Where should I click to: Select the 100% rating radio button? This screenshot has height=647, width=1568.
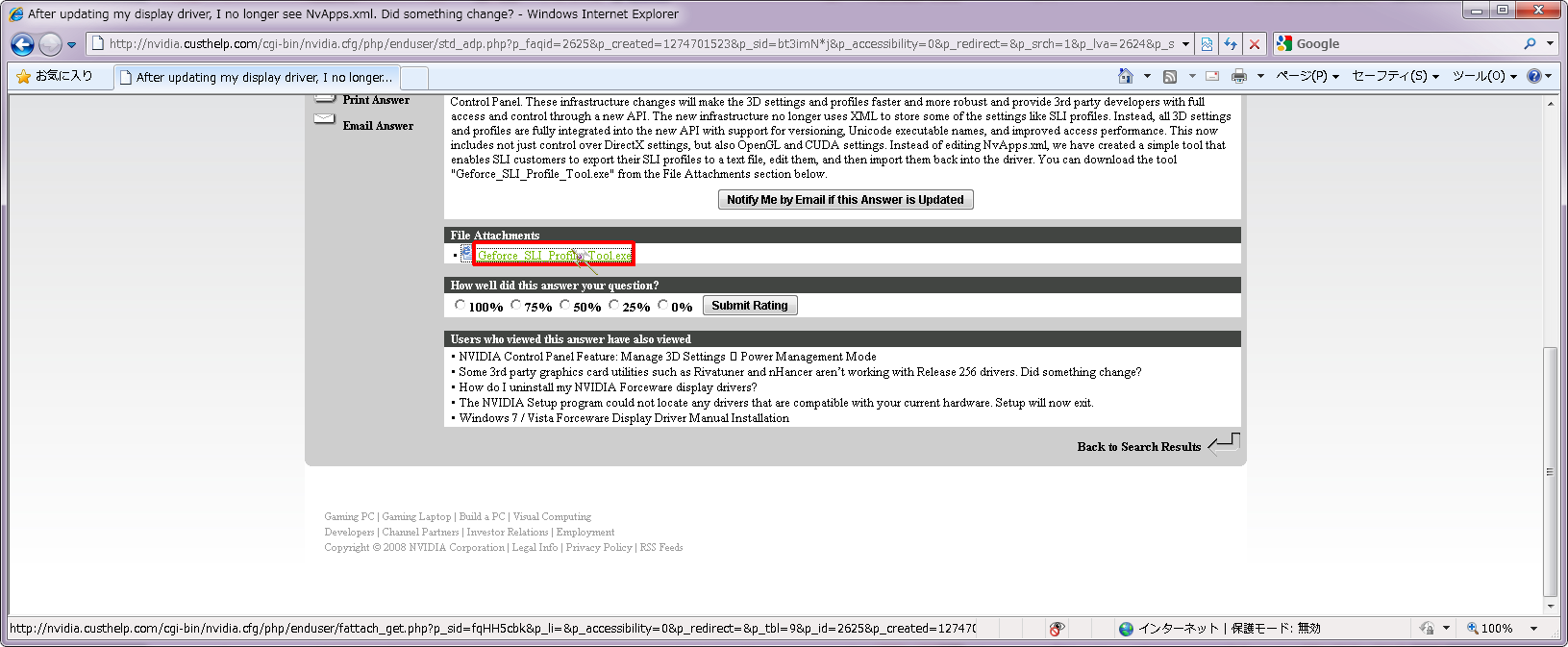(460, 305)
